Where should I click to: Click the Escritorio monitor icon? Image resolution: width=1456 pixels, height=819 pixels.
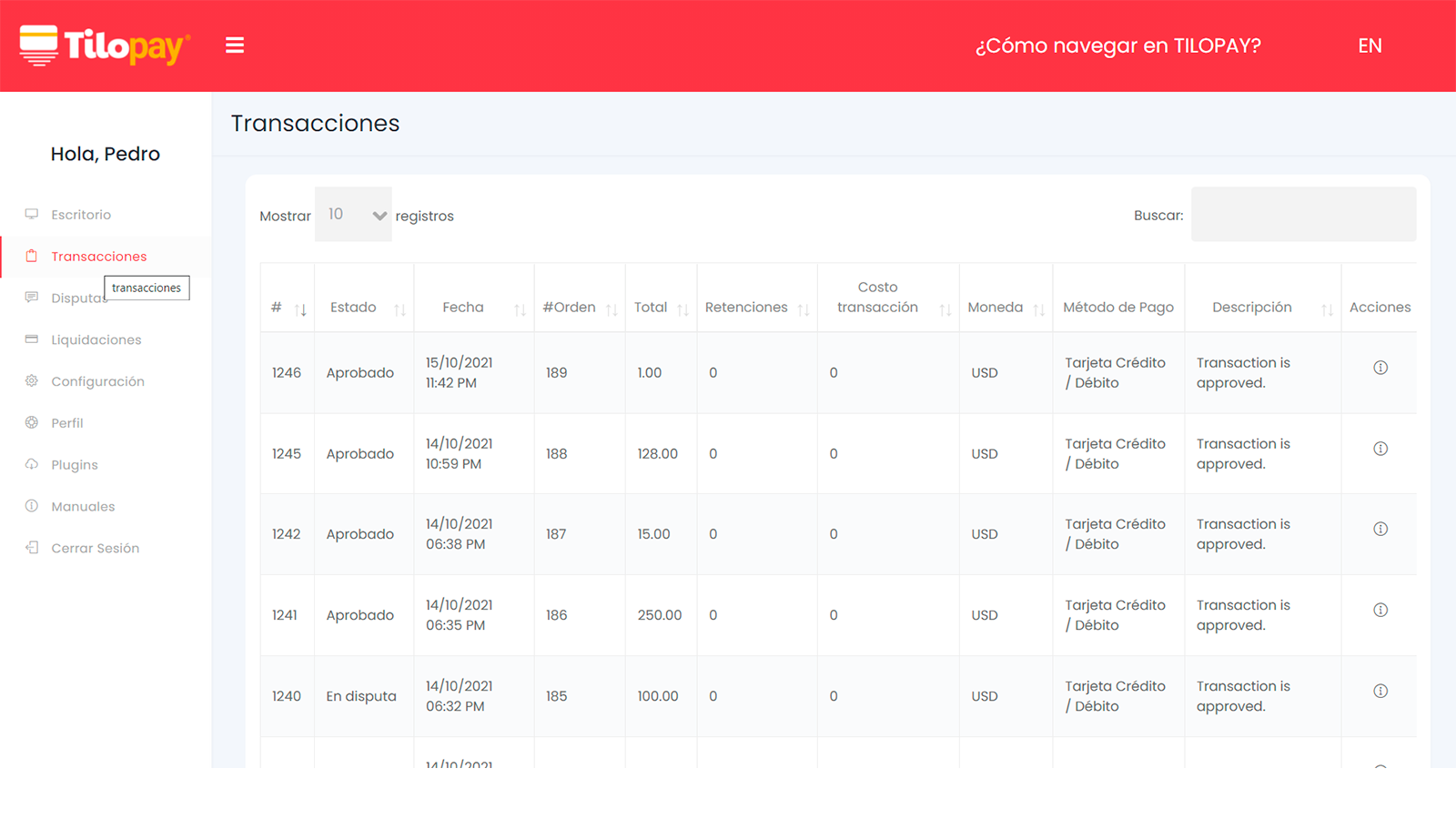point(32,214)
